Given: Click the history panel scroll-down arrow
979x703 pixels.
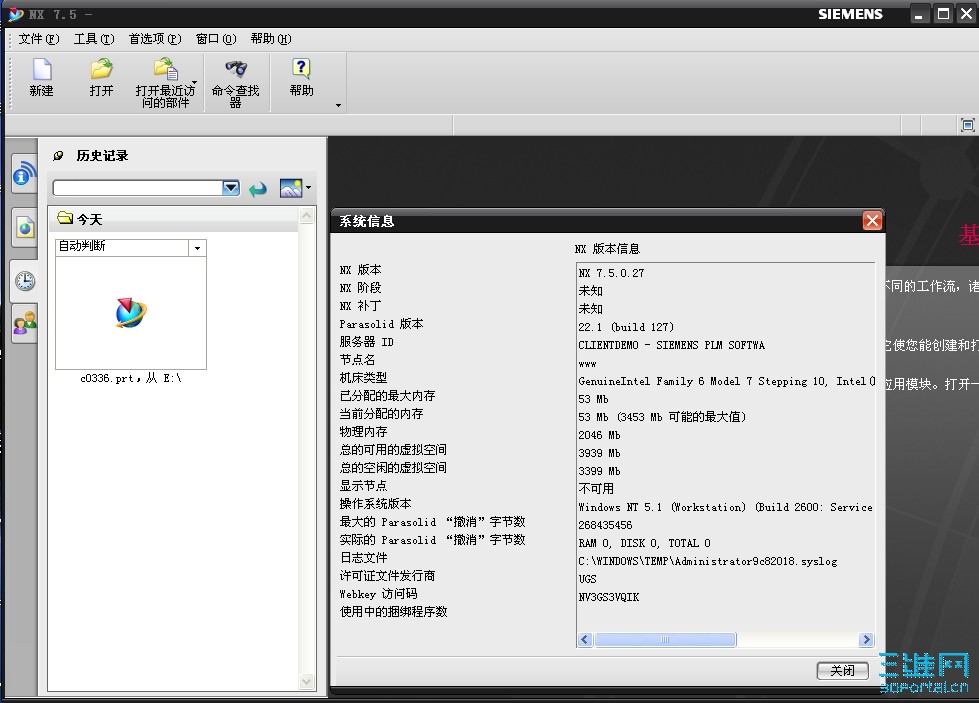Looking at the screenshot, I should [307, 681].
